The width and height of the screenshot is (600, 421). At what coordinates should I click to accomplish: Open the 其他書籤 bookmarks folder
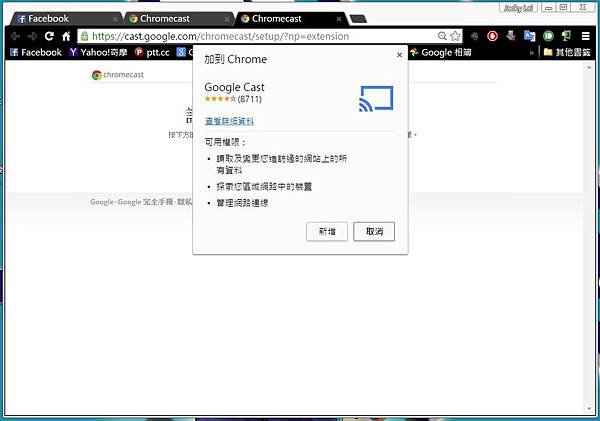point(567,52)
